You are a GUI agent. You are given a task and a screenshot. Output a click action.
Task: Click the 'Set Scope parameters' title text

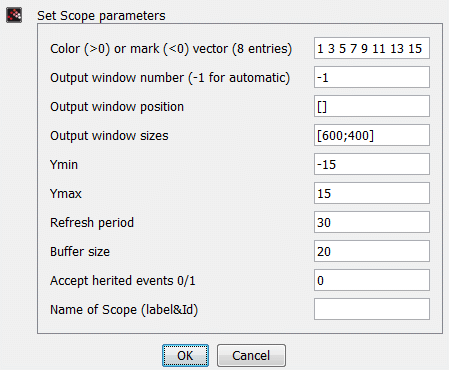coord(101,16)
